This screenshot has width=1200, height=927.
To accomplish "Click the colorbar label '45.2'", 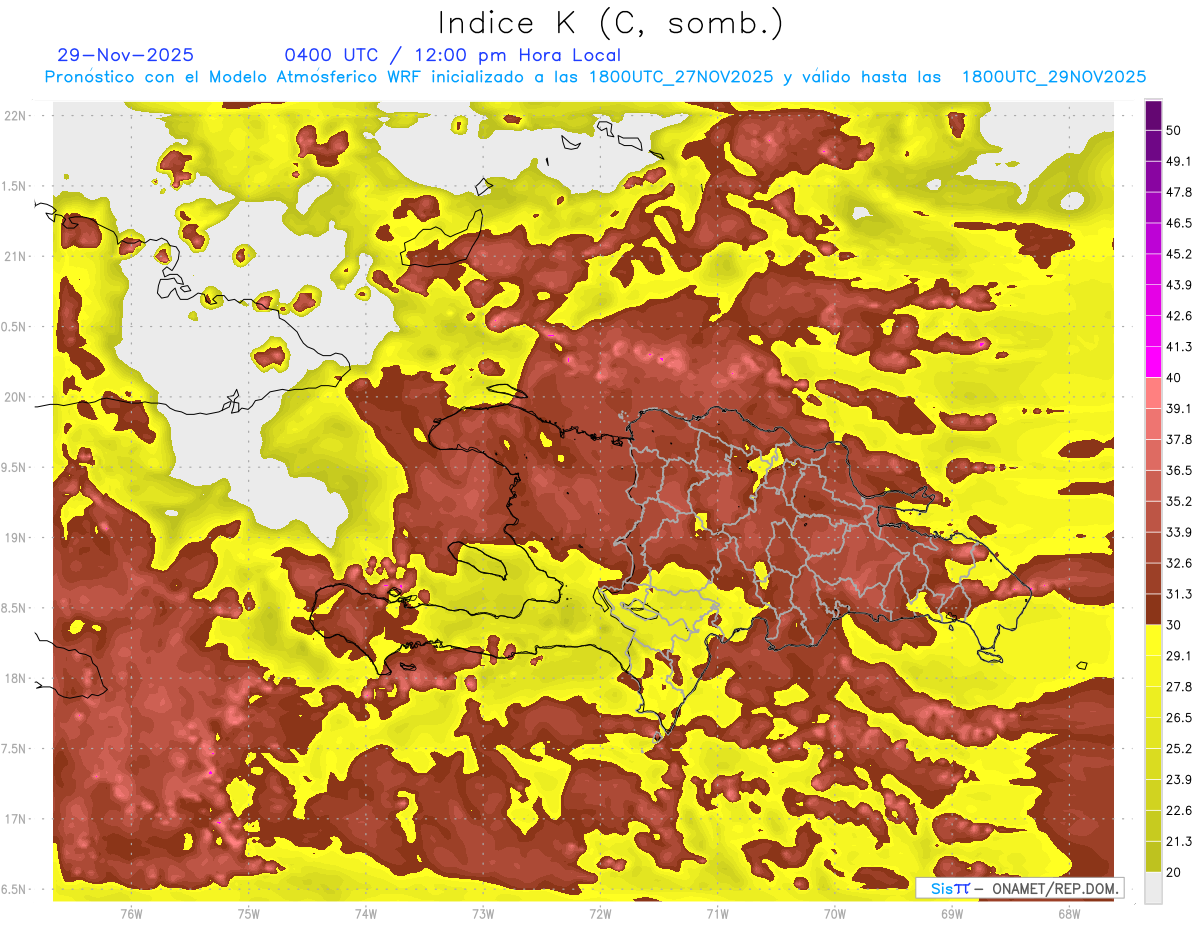I will pyautogui.click(x=1179, y=254).
